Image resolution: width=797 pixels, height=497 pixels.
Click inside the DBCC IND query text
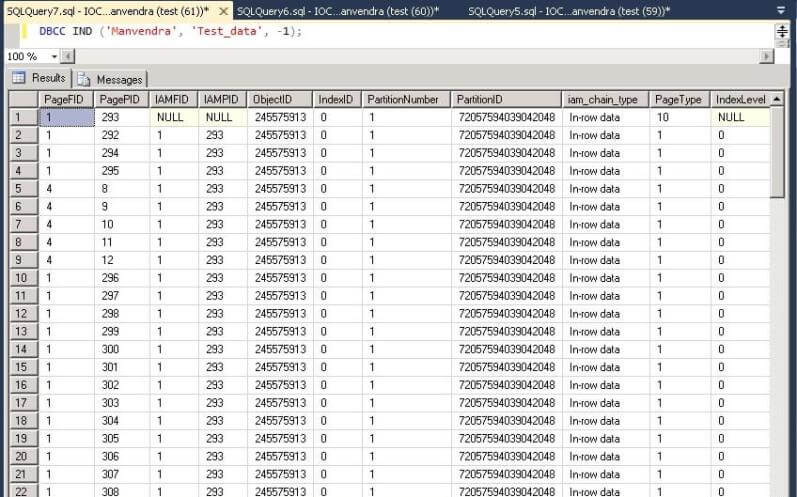(x=170, y=31)
